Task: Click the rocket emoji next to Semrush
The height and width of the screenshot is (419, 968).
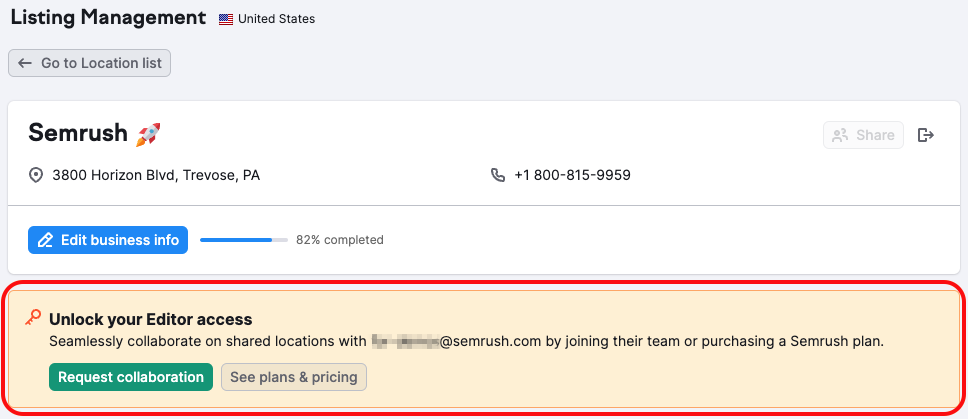Action: click(148, 133)
